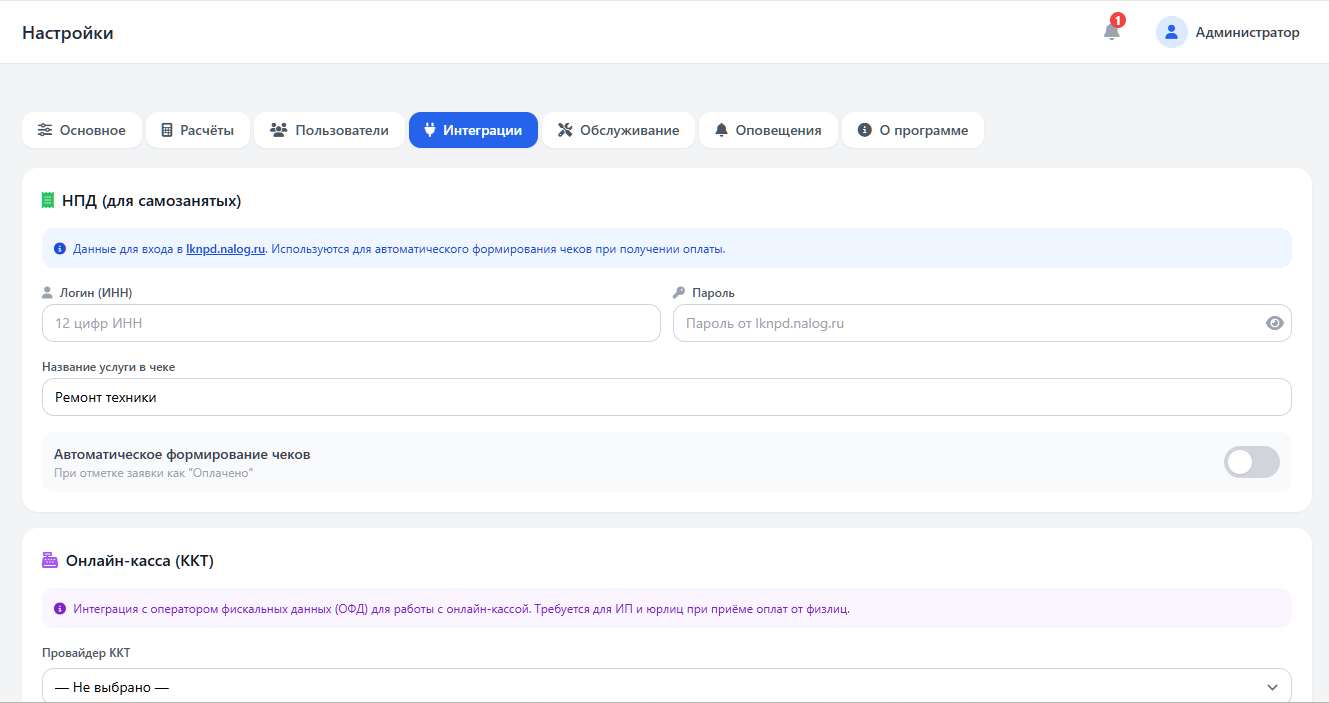Viewport: 1329px width, 703px height.
Task: Open the notifications bell icon
Action: (1111, 32)
